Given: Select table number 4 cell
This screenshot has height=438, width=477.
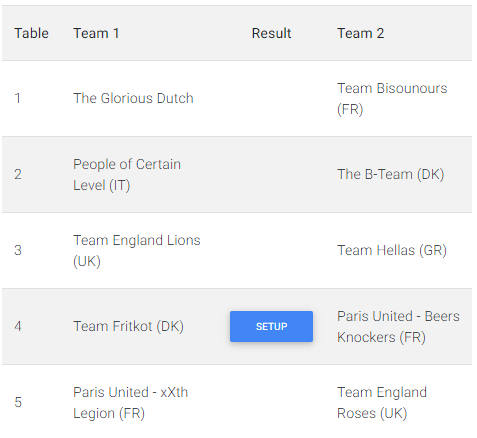Looking at the screenshot, I should (x=18, y=326).
